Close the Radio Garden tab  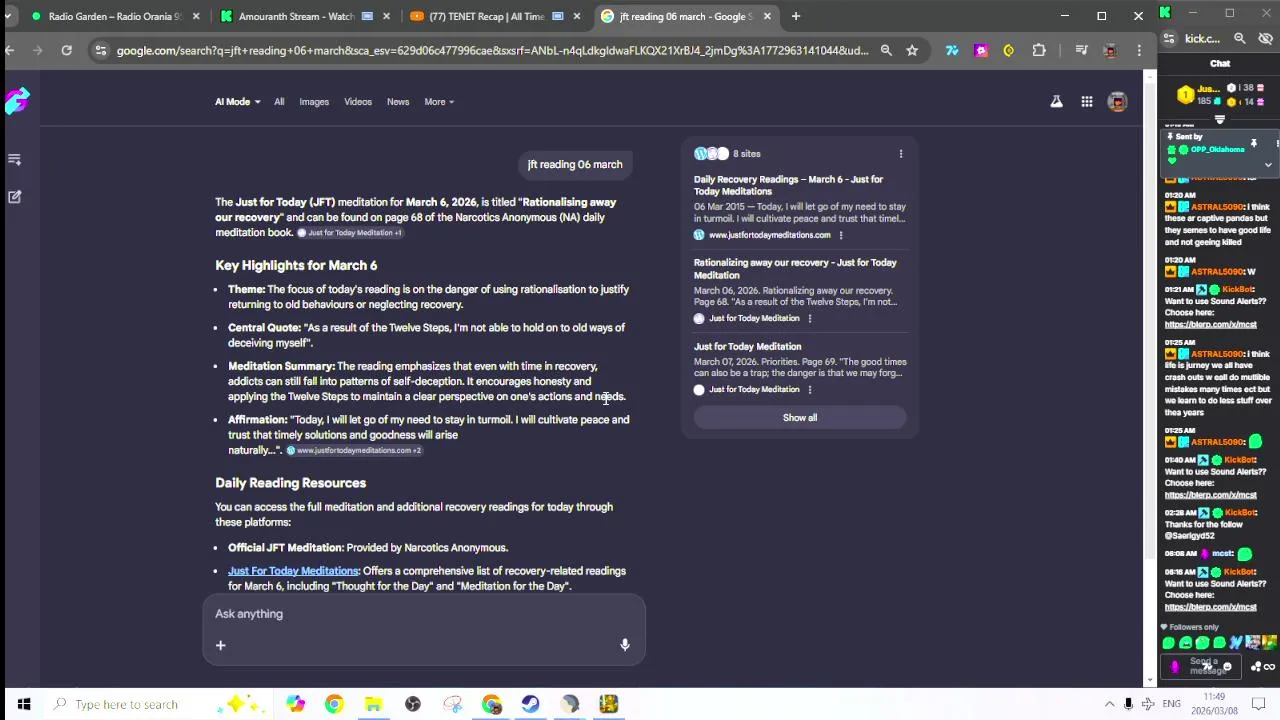pyautogui.click(x=196, y=16)
